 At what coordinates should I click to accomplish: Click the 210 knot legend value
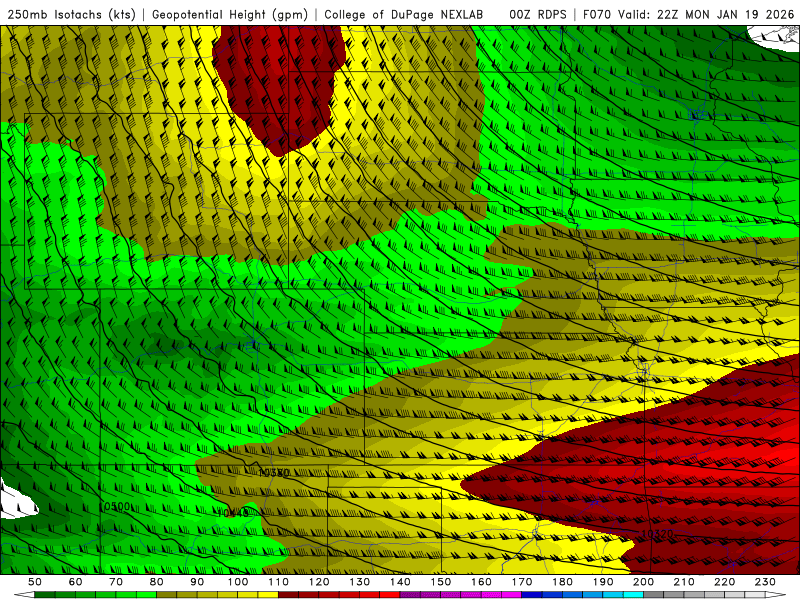pyautogui.click(x=684, y=582)
